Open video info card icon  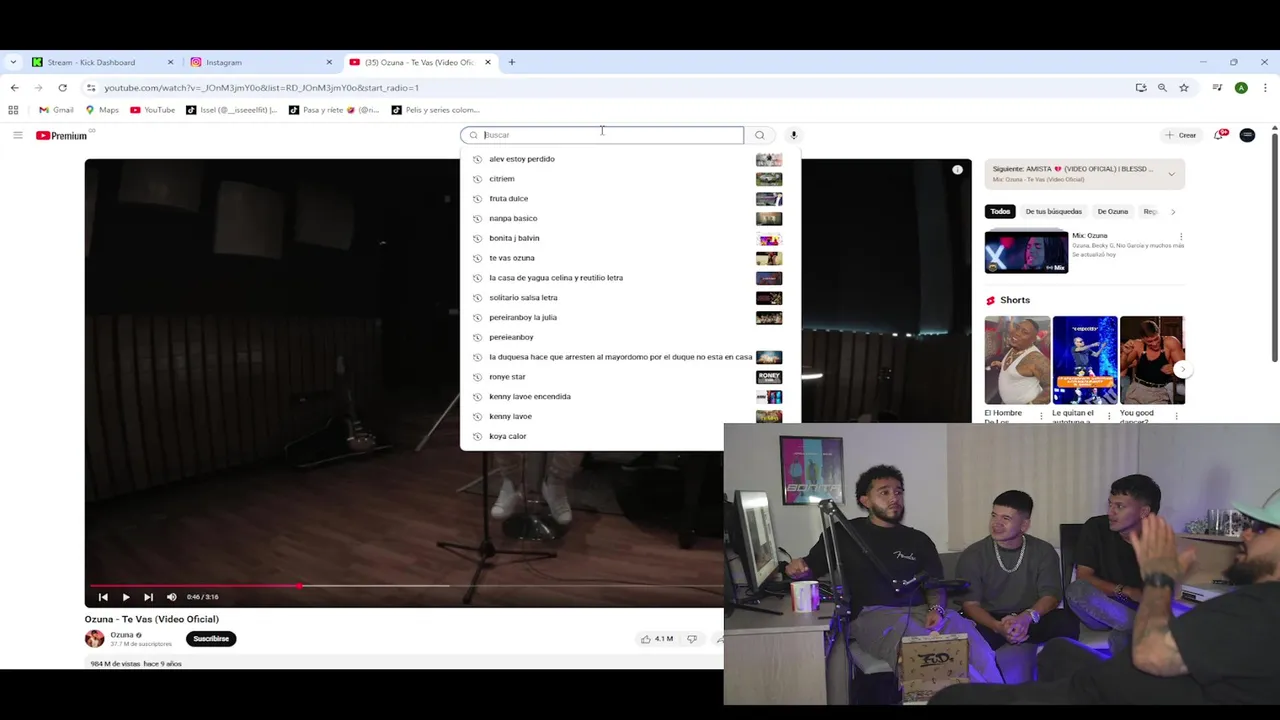(x=957, y=170)
